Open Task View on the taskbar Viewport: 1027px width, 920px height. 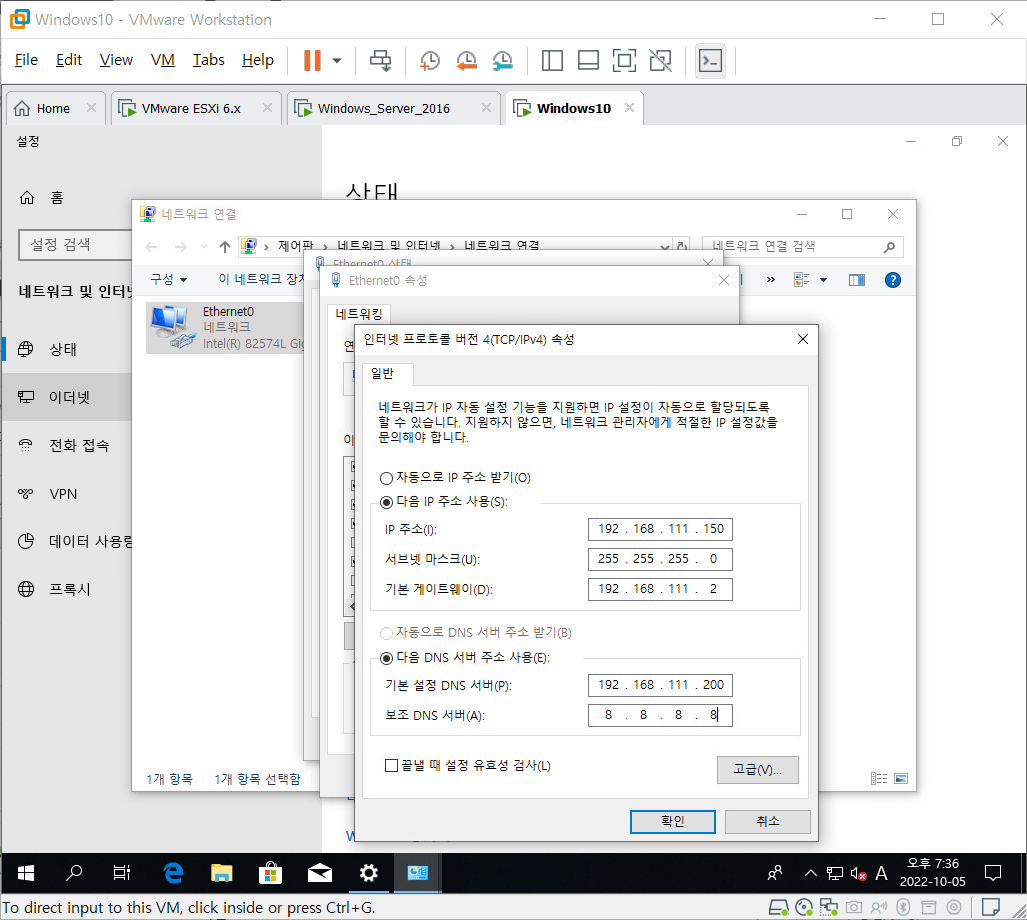click(122, 873)
